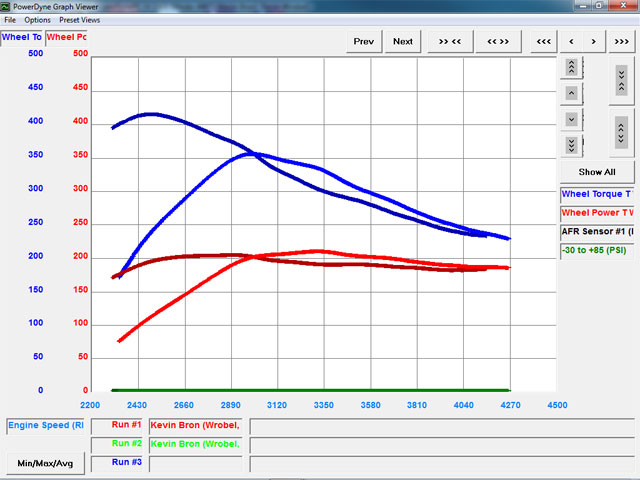Select the -30 to +85 (PSI) channel
Screen dimensions: 640x480
pyautogui.click(x=596, y=251)
